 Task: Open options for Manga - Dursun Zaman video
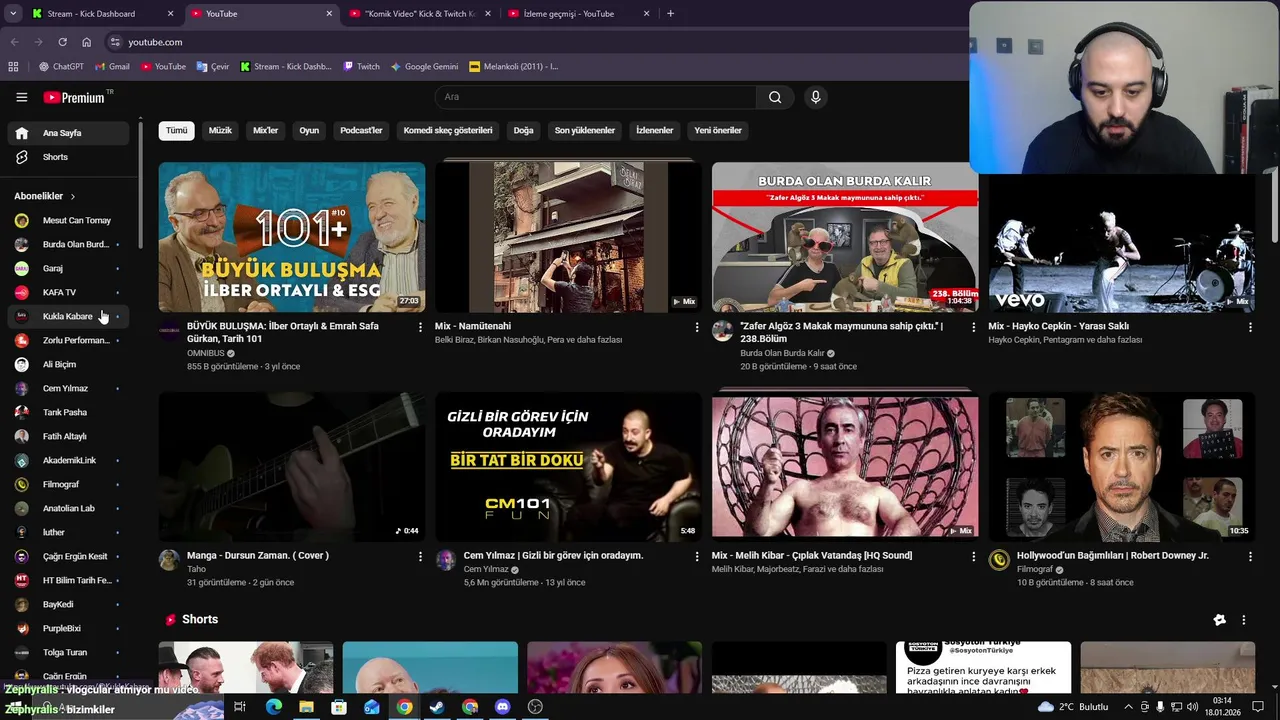coord(420,556)
